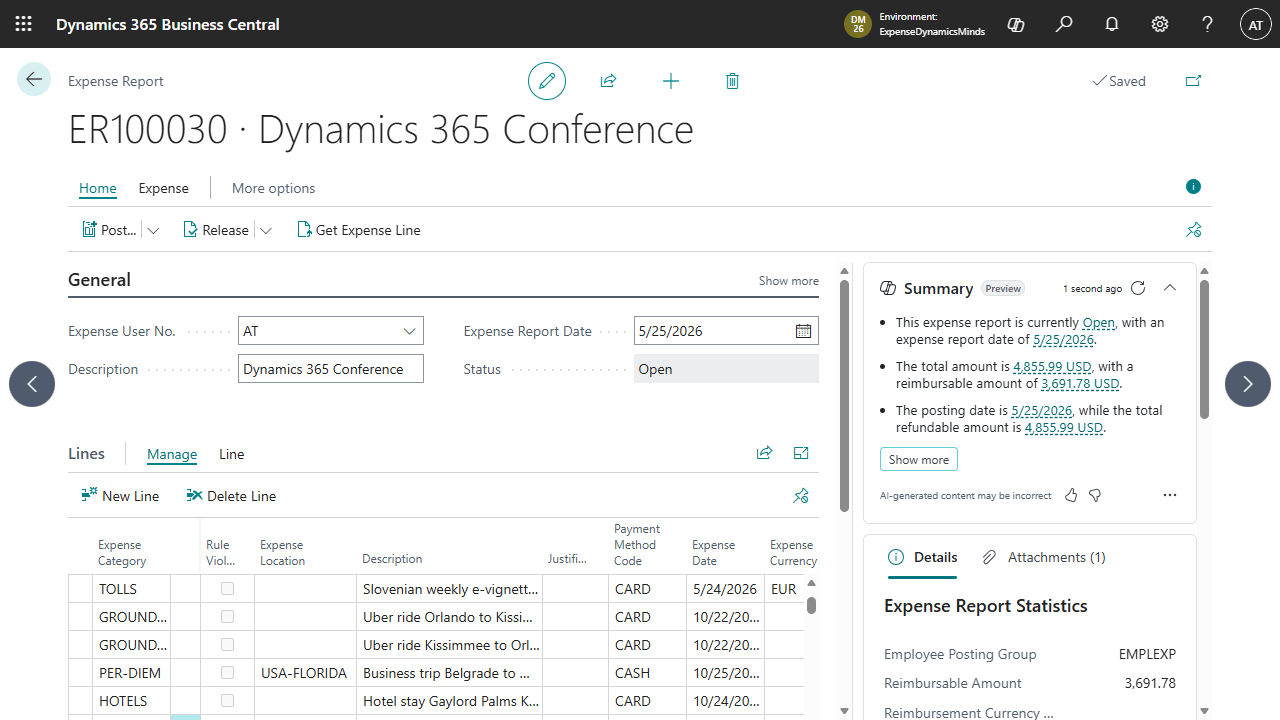Image resolution: width=1280 pixels, height=720 pixels.
Task: Show more of the summary
Action: pyautogui.click(x=919, y=460)
